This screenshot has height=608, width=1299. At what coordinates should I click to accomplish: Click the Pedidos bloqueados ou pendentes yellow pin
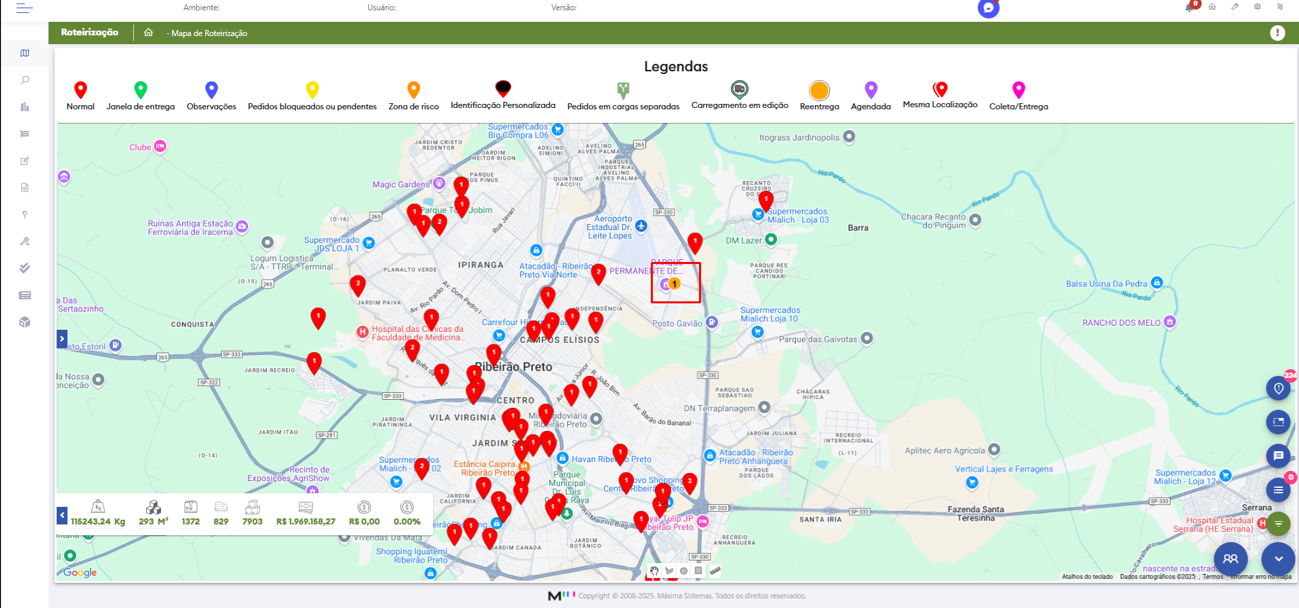click(312, 90)
